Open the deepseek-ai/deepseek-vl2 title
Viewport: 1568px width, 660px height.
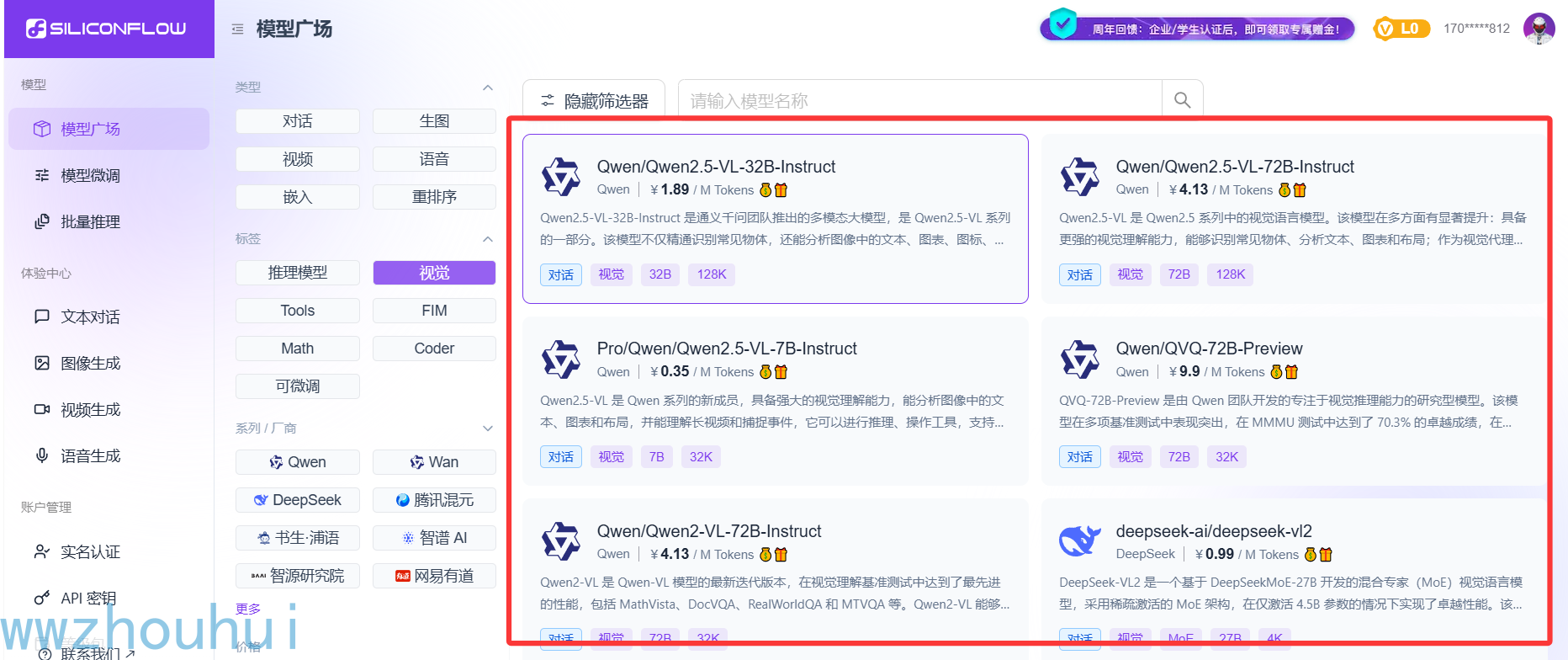pos(1214,531)
